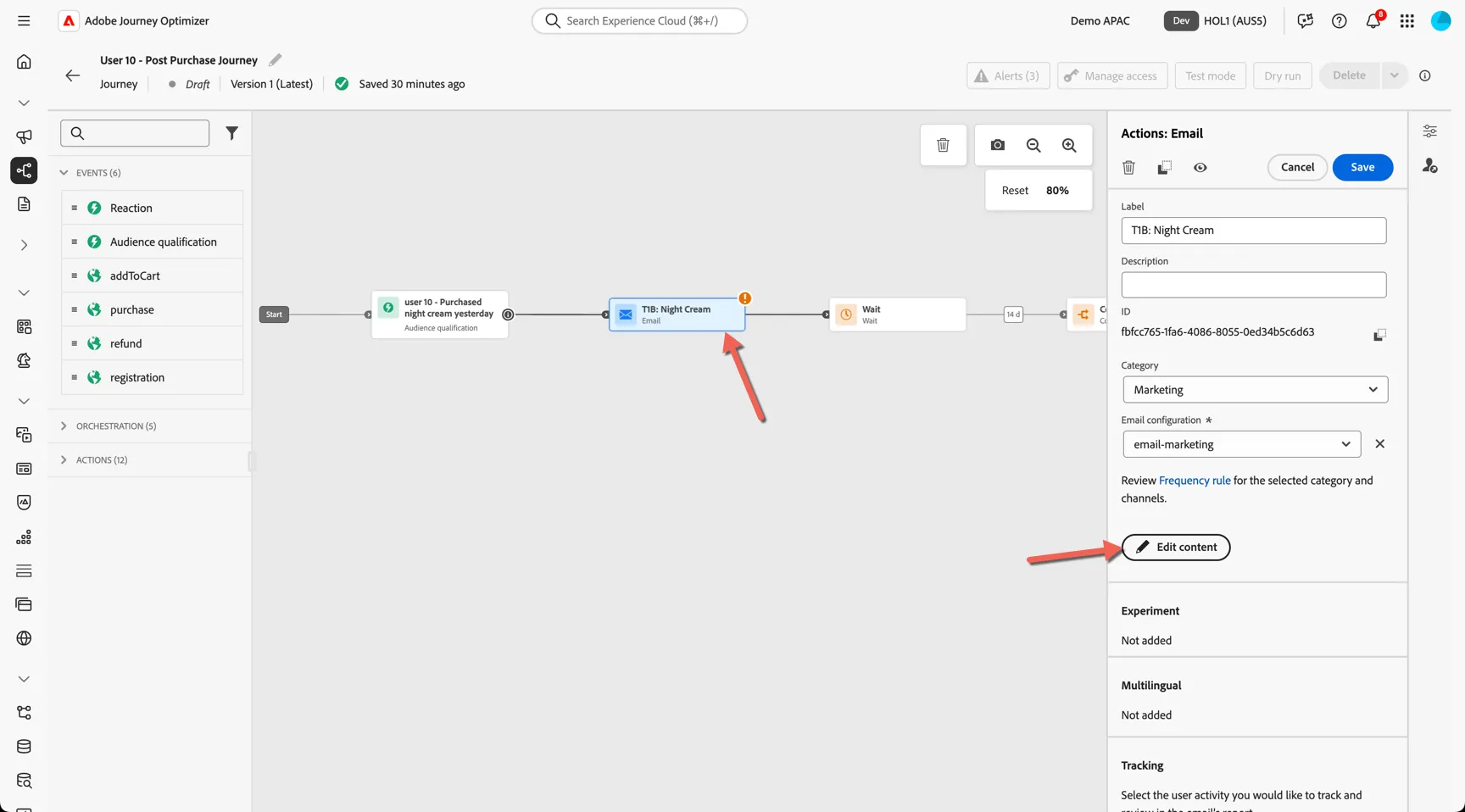Click the filter funnel icon in palette
The width and height of the screenshot is (1465, 812).
(231, 133)
